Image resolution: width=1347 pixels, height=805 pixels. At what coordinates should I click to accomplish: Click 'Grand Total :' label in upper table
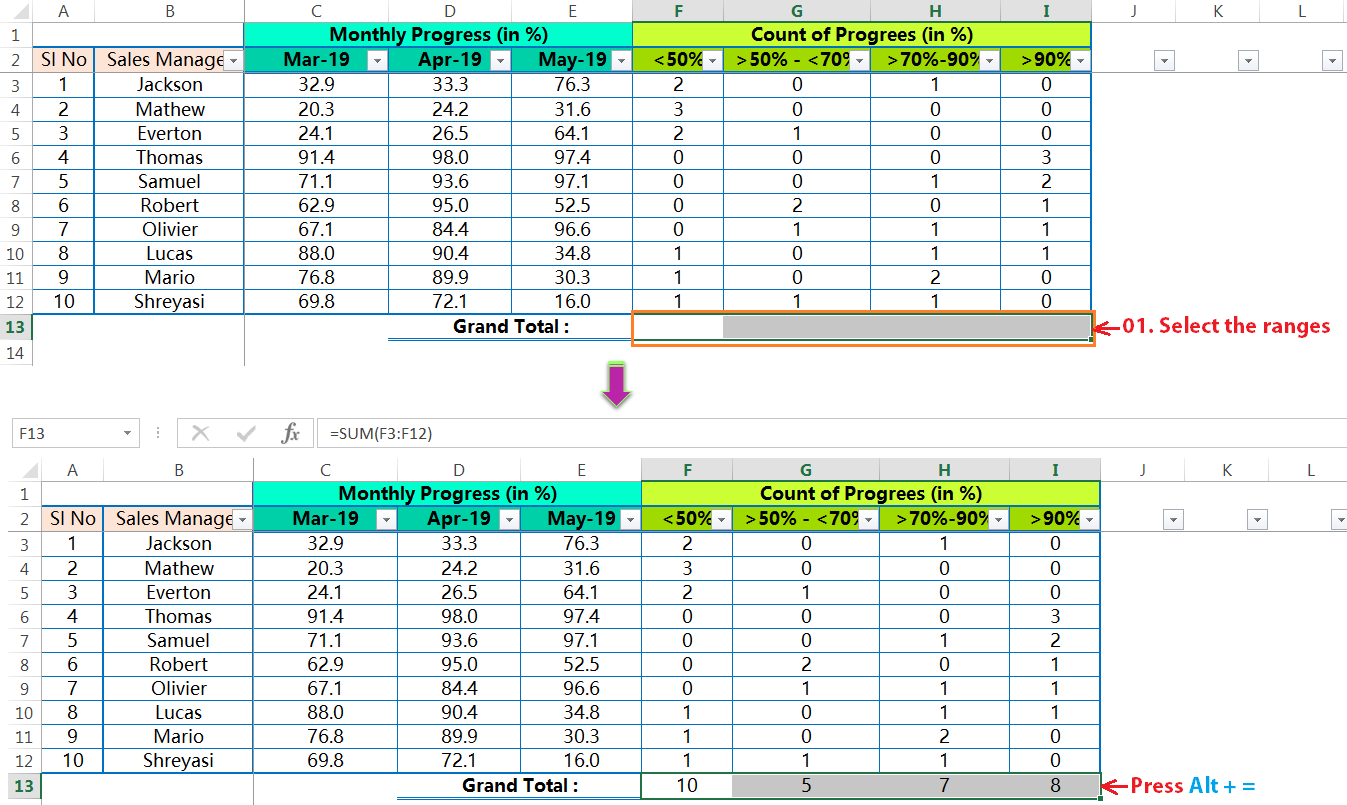[x=511, y=326]
